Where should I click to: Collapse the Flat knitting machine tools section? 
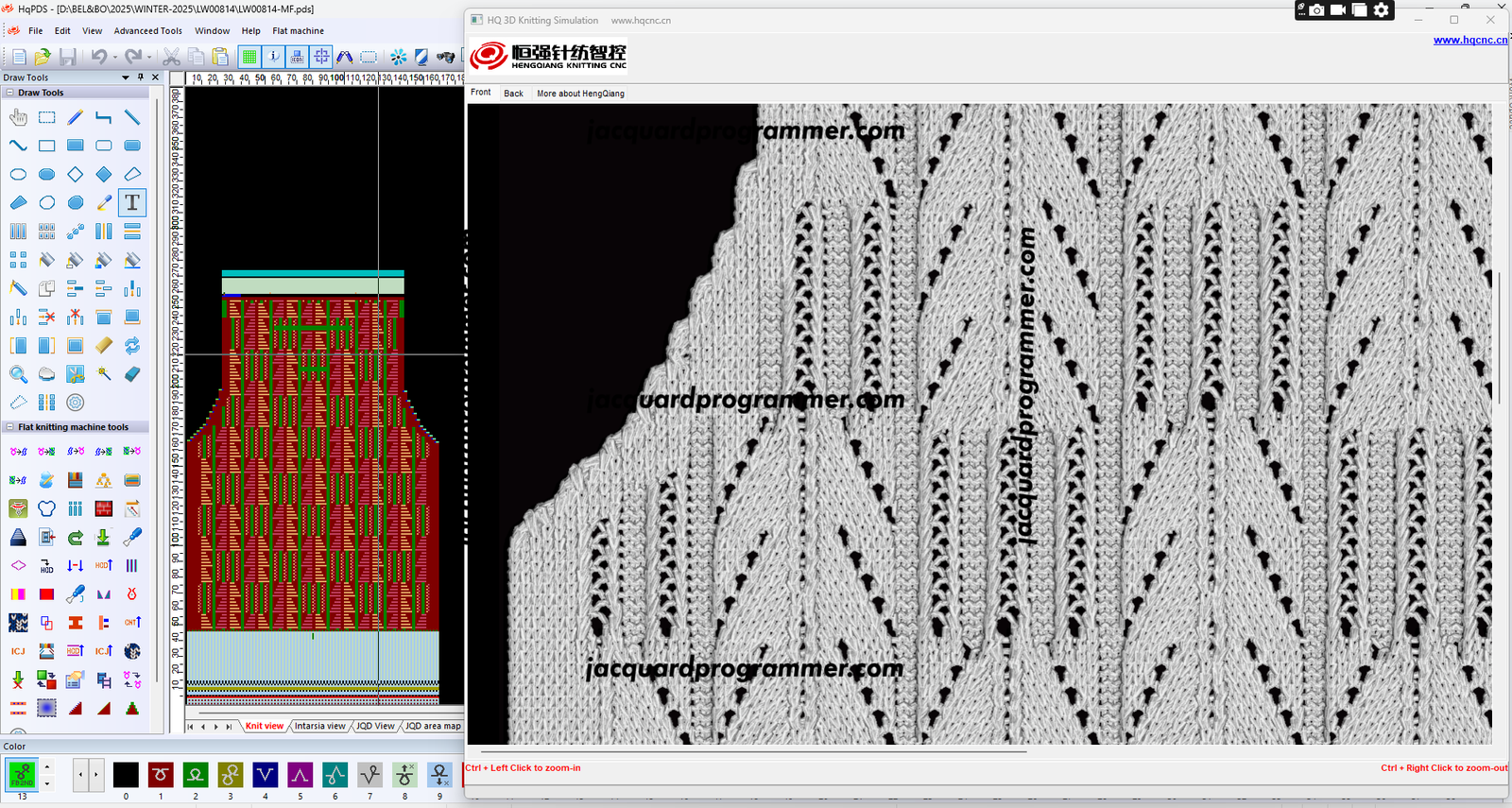9,427
